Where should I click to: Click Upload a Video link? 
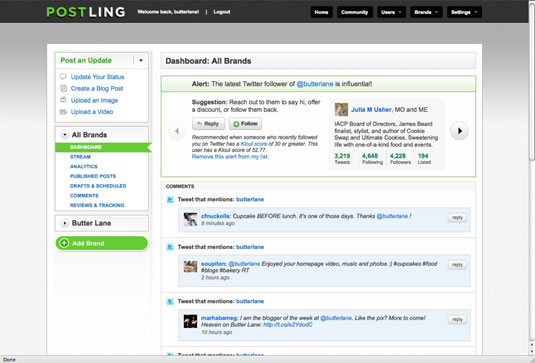(92, 112)
